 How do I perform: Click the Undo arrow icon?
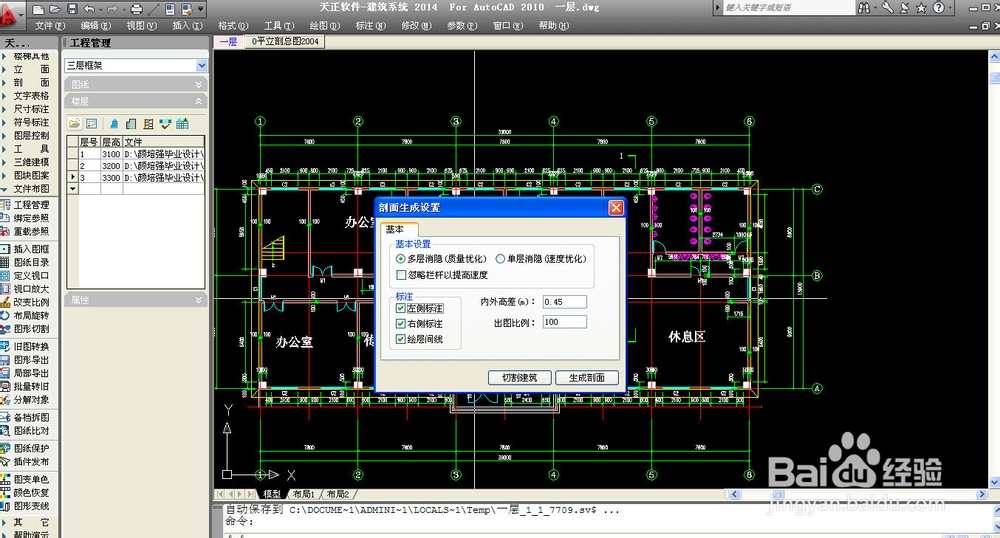tap(89, 9)
